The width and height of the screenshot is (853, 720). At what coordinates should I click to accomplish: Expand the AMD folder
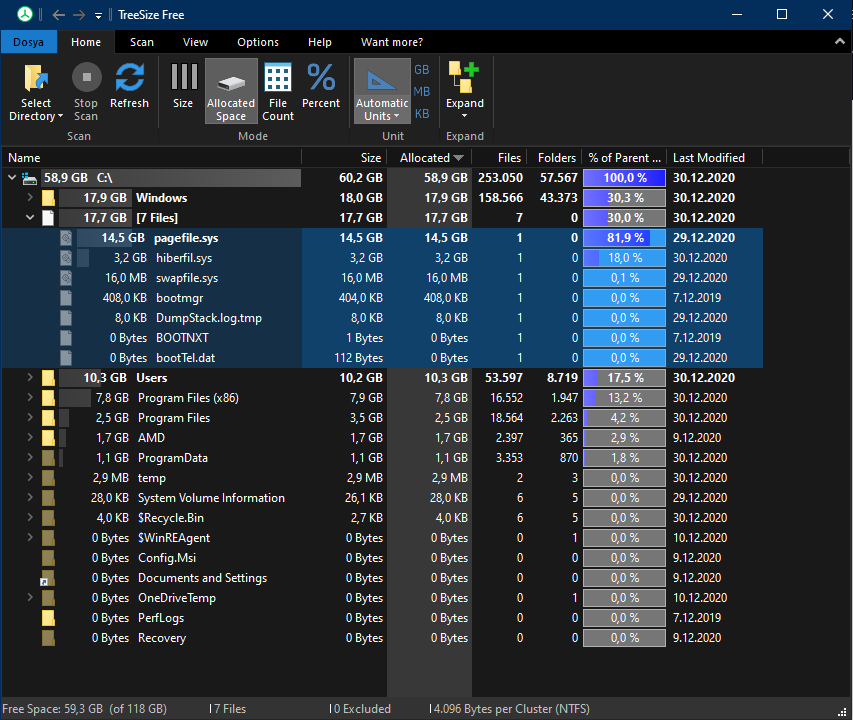[30, 437]
